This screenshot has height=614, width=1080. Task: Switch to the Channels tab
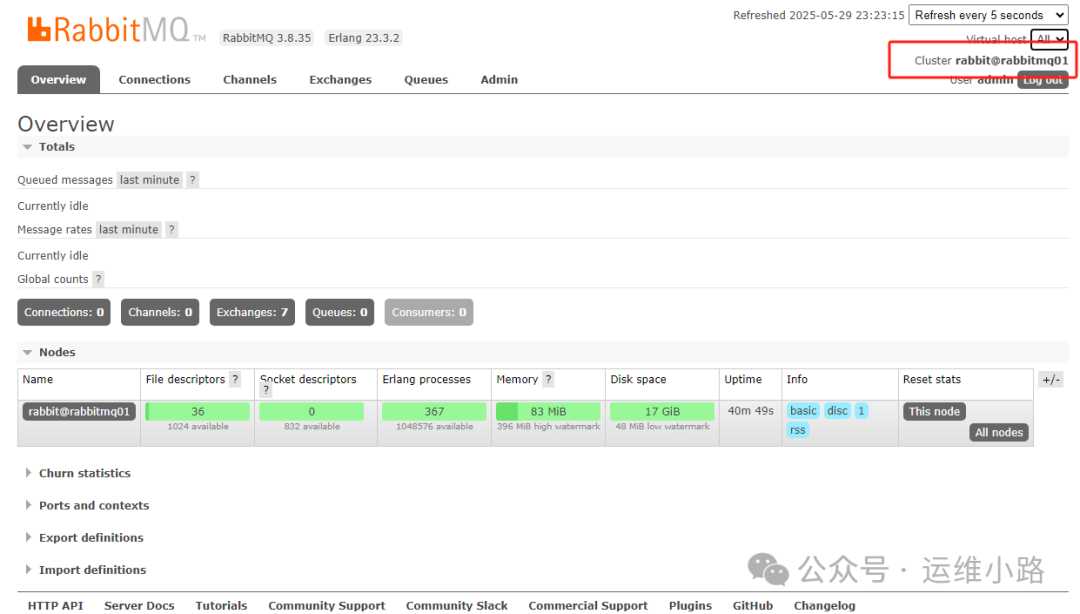pyautogui.click(x=249, y=79)
